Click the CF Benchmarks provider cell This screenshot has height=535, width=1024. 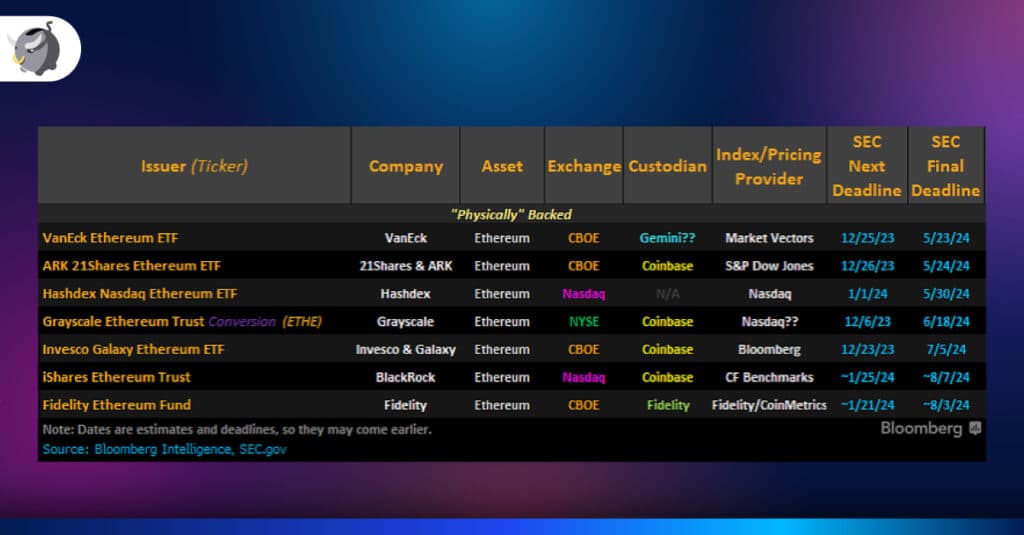tap(769, 377)
